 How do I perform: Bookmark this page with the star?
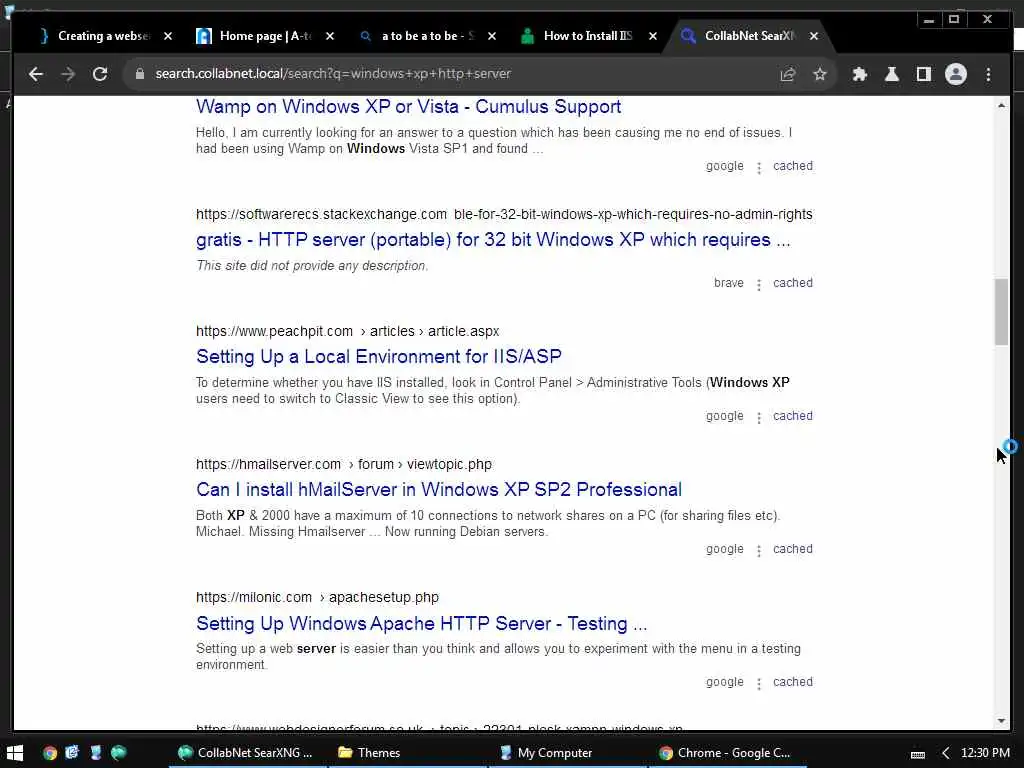click(820, 74)
